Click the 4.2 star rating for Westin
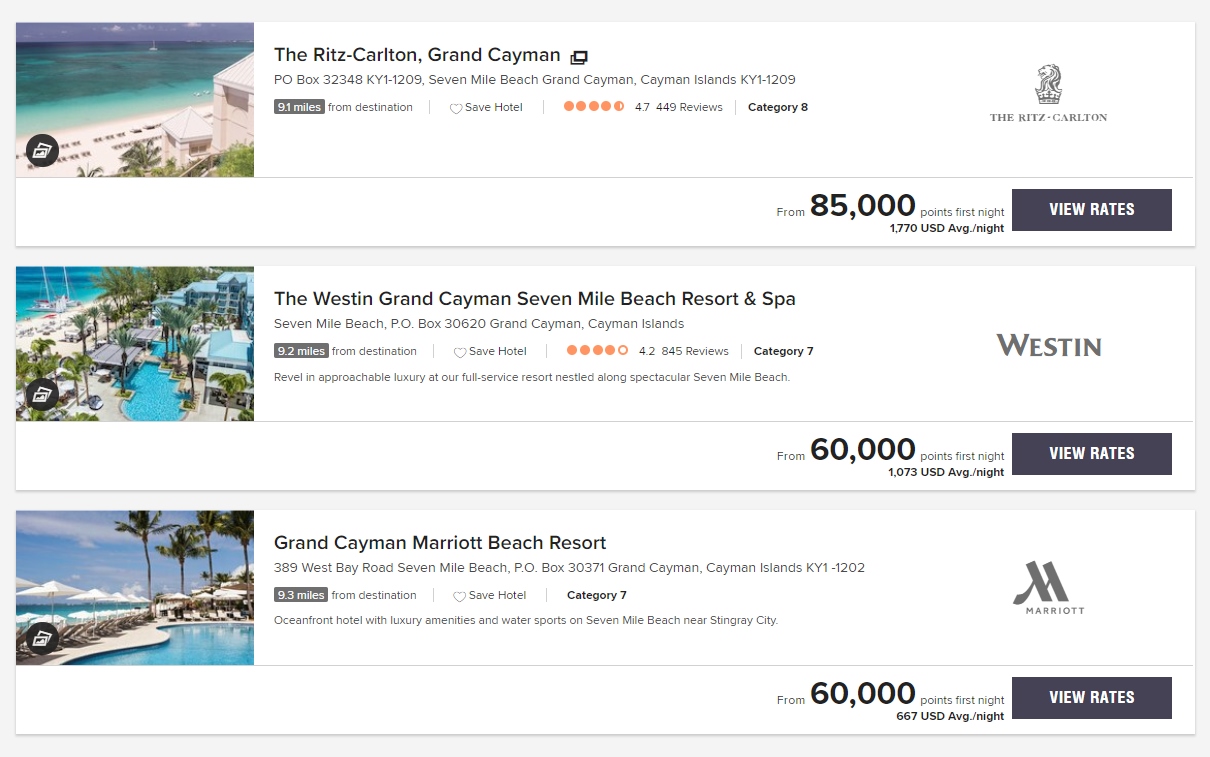1210x757 pixels. tap(597, 351)
